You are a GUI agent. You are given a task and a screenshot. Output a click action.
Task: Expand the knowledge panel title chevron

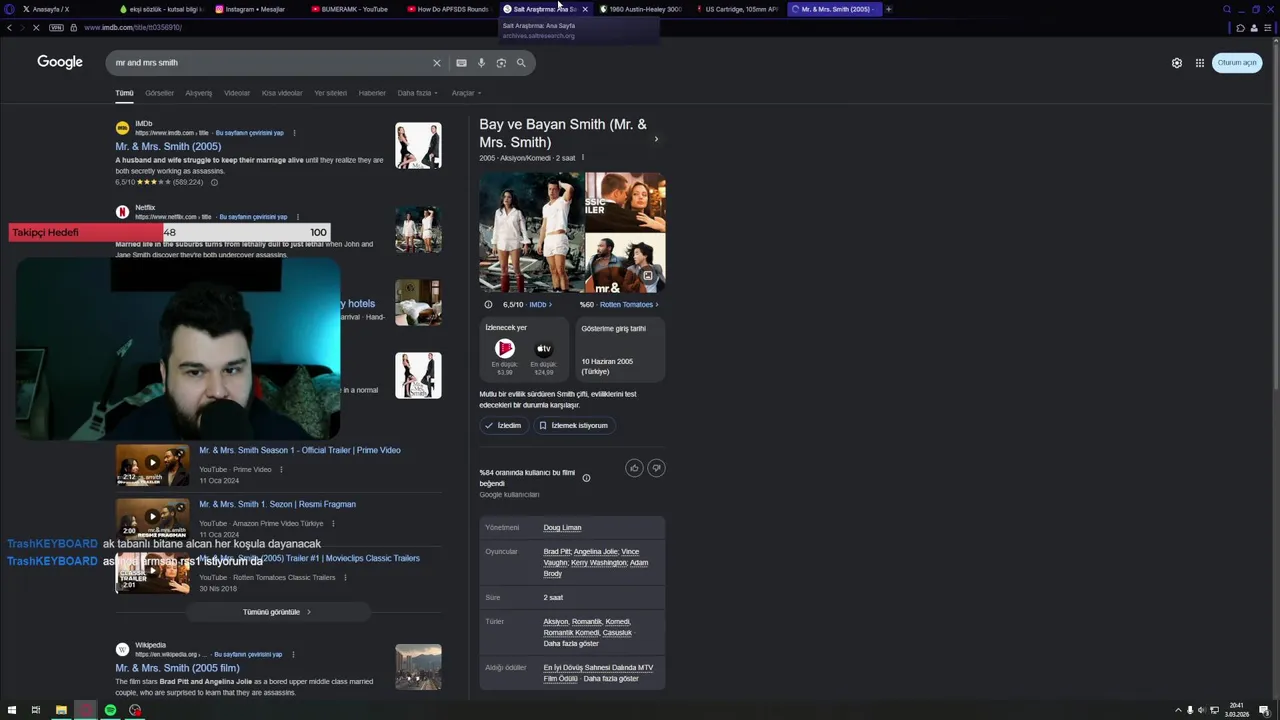656,140
